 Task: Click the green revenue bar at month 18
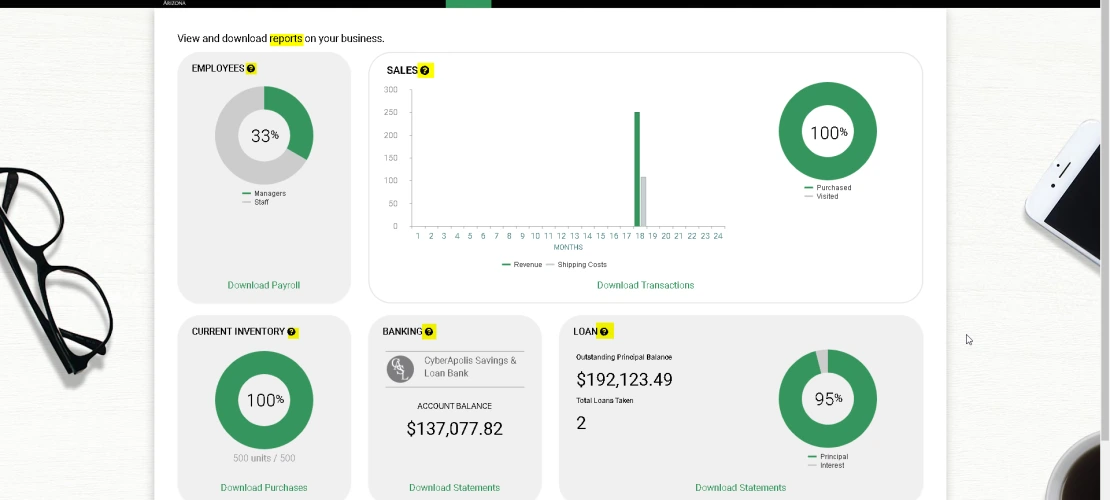click(x=637, y=170)
